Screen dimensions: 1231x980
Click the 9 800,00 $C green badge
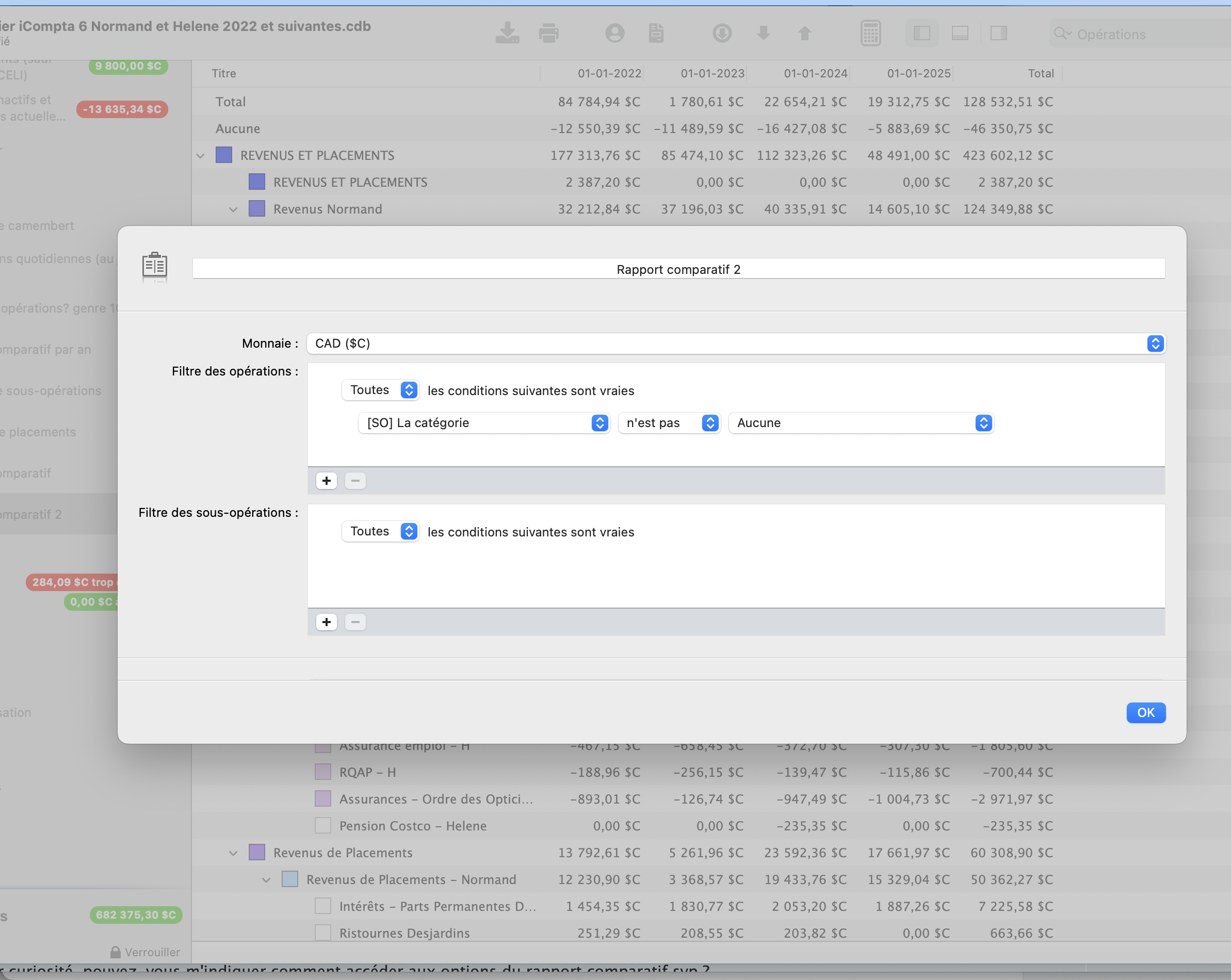coord(128,66)
